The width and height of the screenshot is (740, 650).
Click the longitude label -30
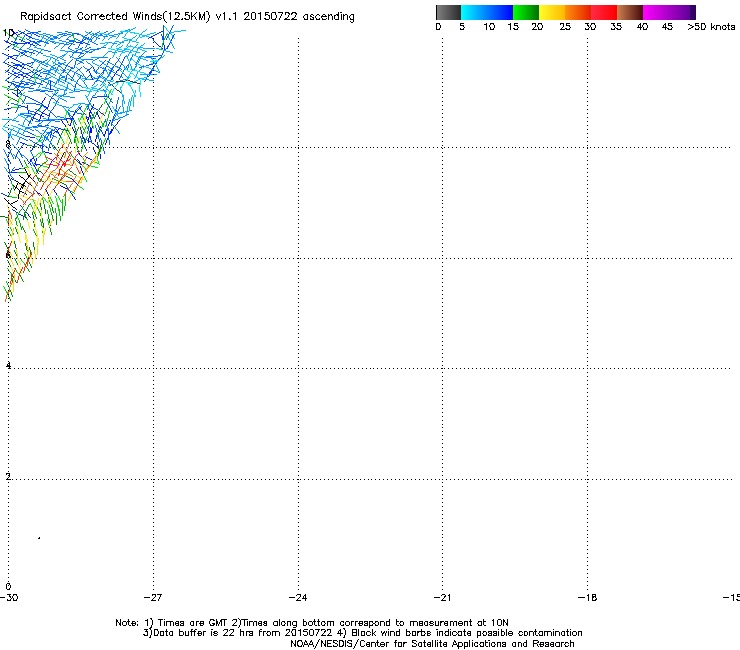9,598
